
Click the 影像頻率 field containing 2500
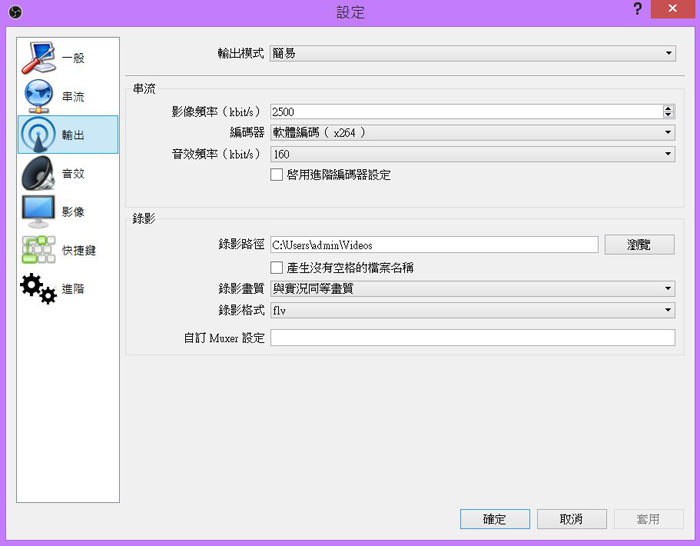[467, 112]
